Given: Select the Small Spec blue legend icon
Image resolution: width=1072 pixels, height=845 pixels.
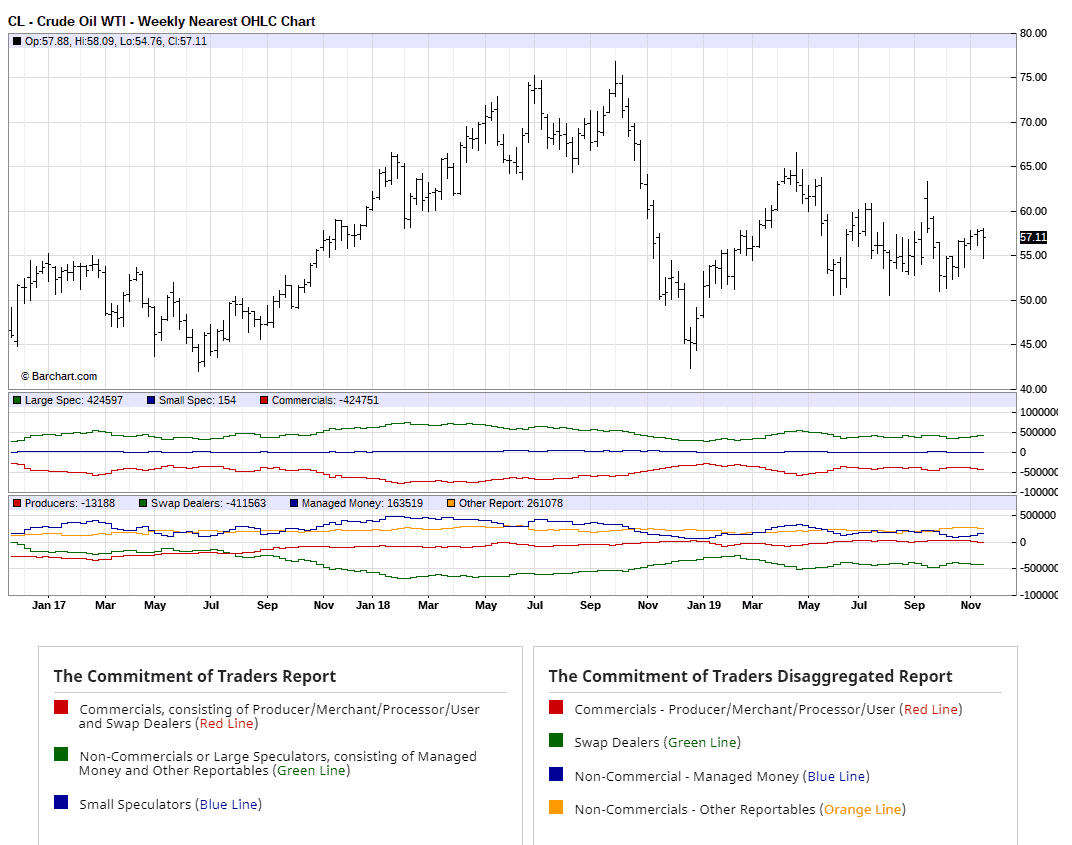Looking at the screenshot, I should pyautogui.click(x=150, y=400).
